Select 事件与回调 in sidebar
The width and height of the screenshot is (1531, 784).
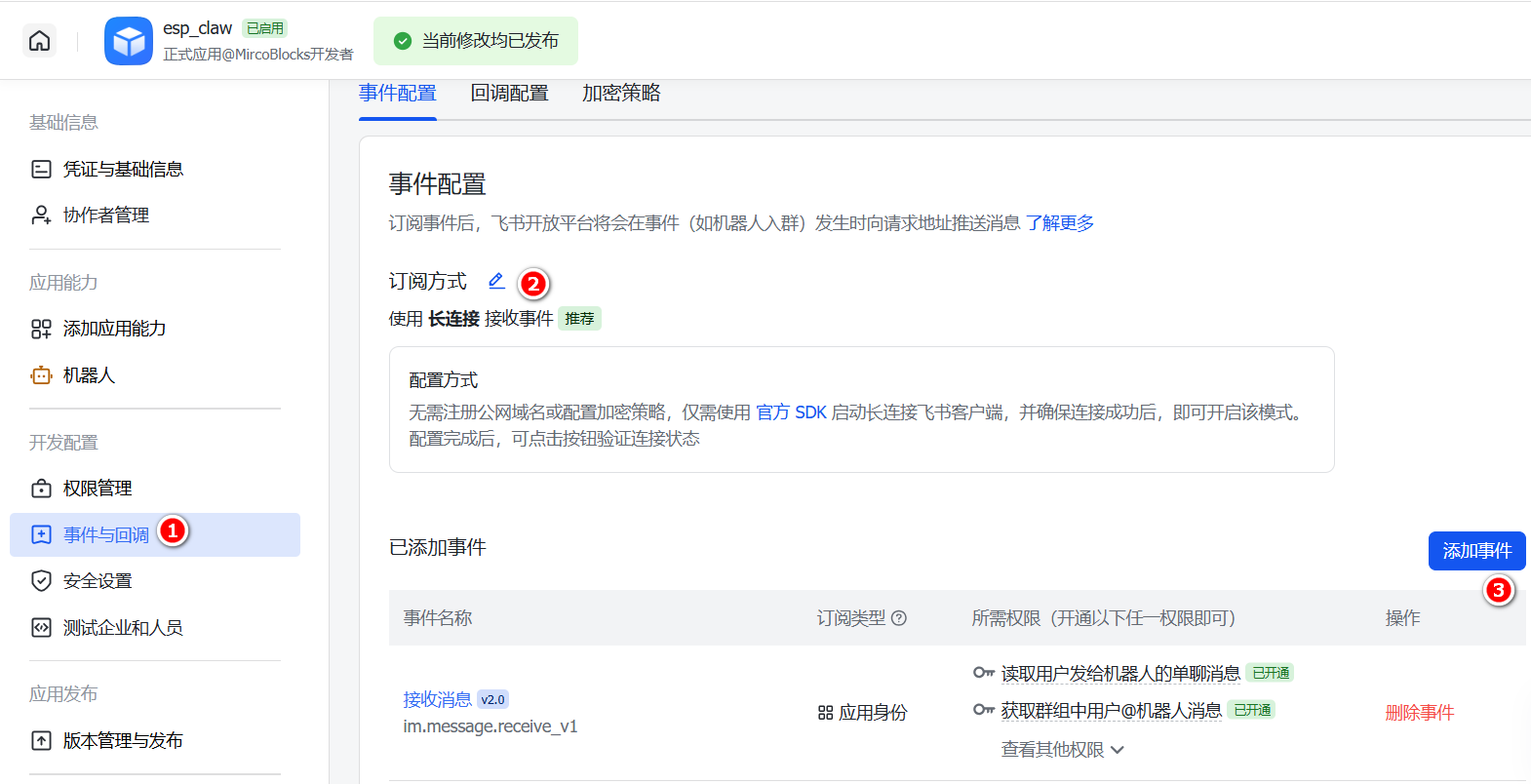155,534
